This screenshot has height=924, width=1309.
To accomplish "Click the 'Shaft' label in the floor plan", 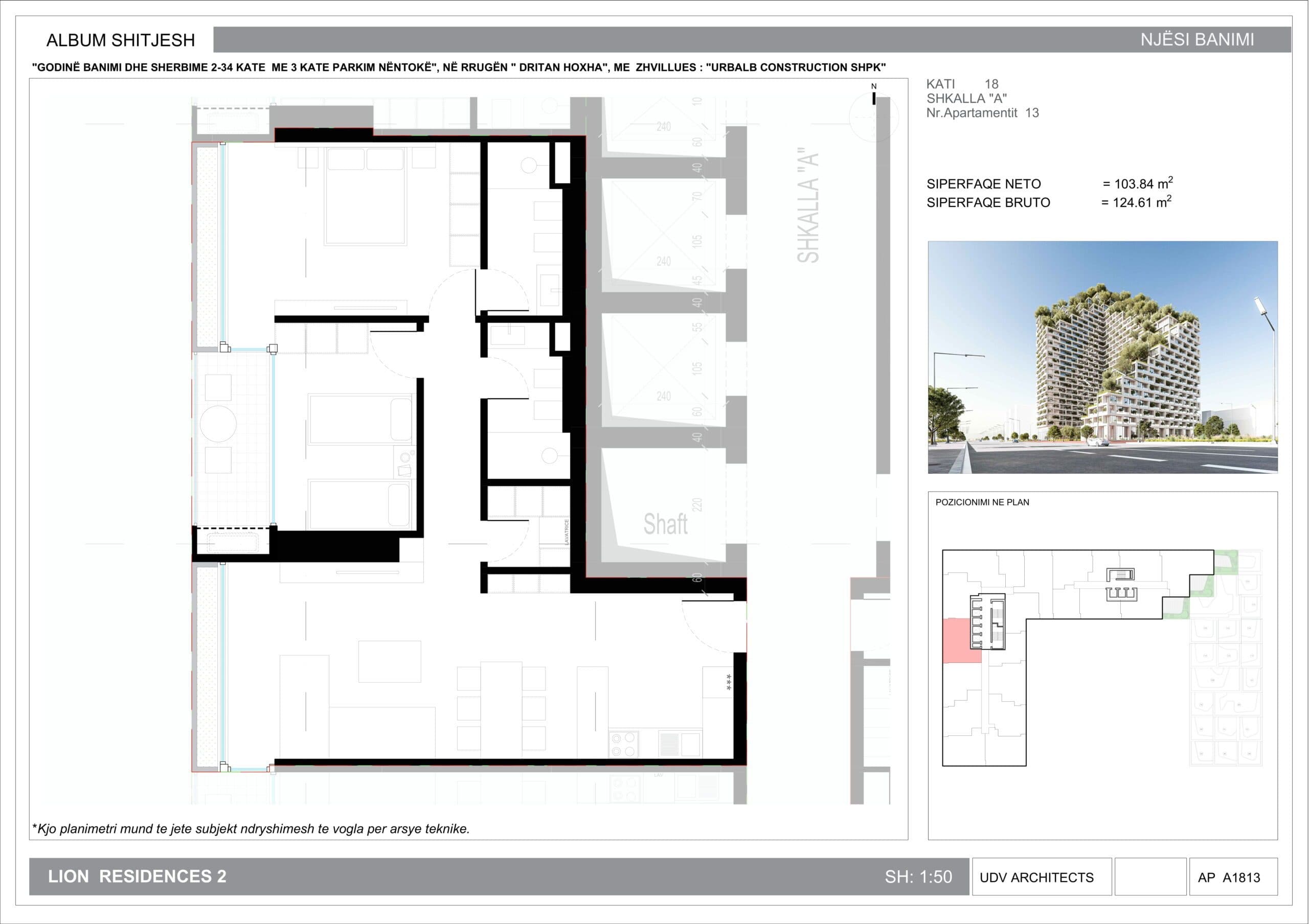I will pos(665,524).
